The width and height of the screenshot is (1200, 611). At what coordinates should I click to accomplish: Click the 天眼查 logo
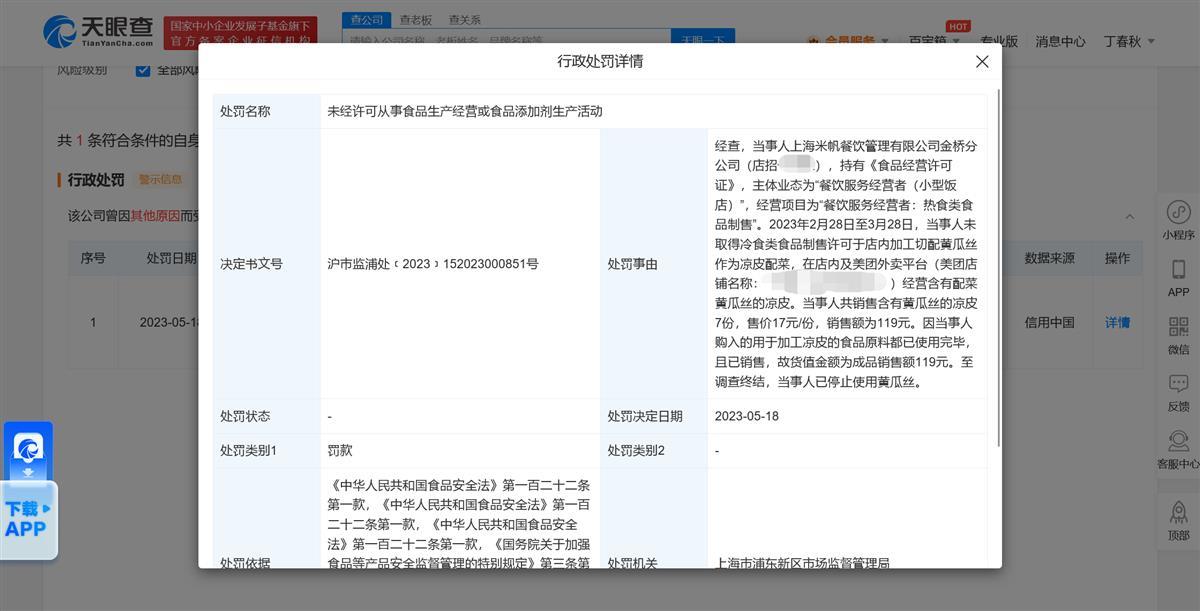[98, 31]
